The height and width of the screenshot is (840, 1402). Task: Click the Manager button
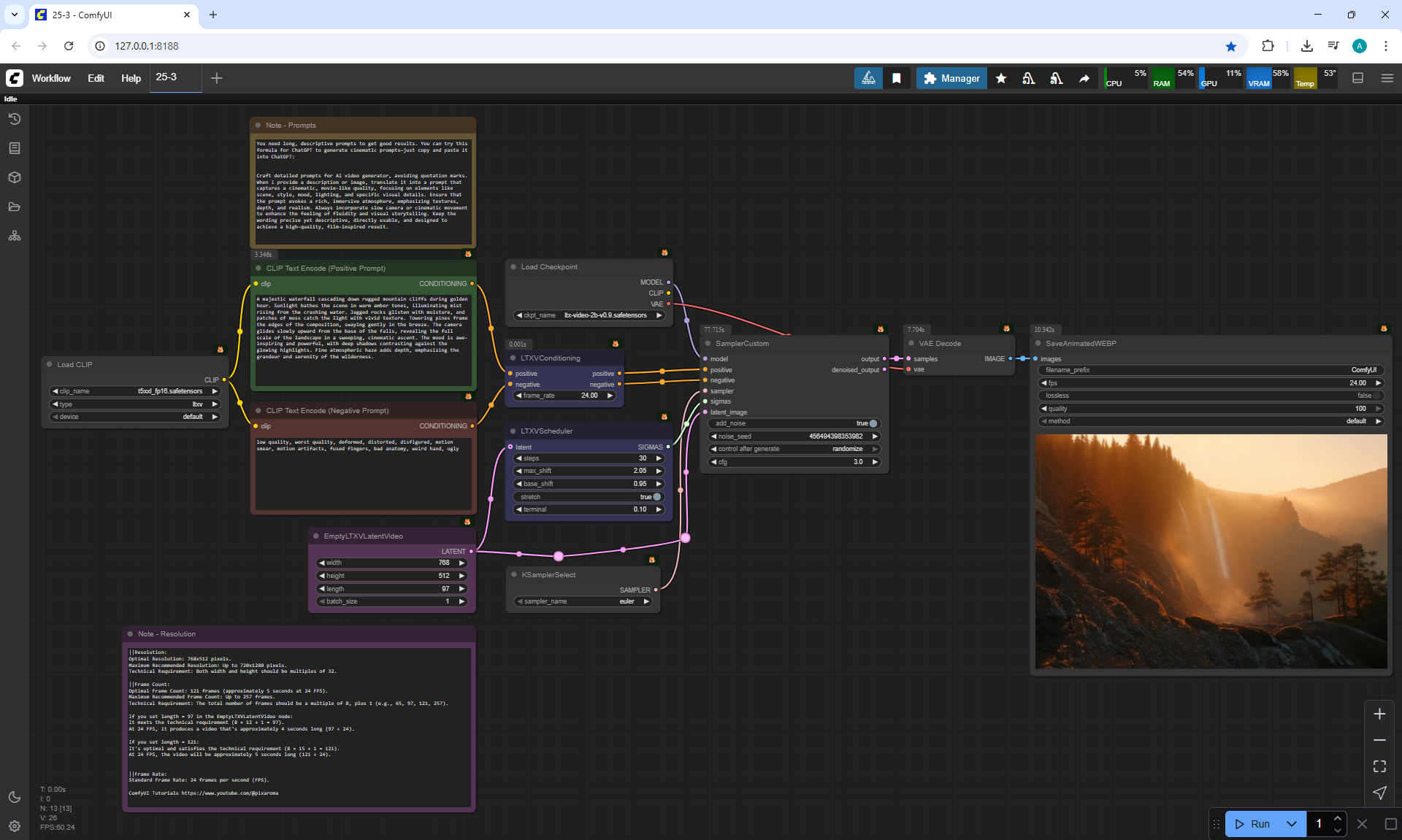951,78
